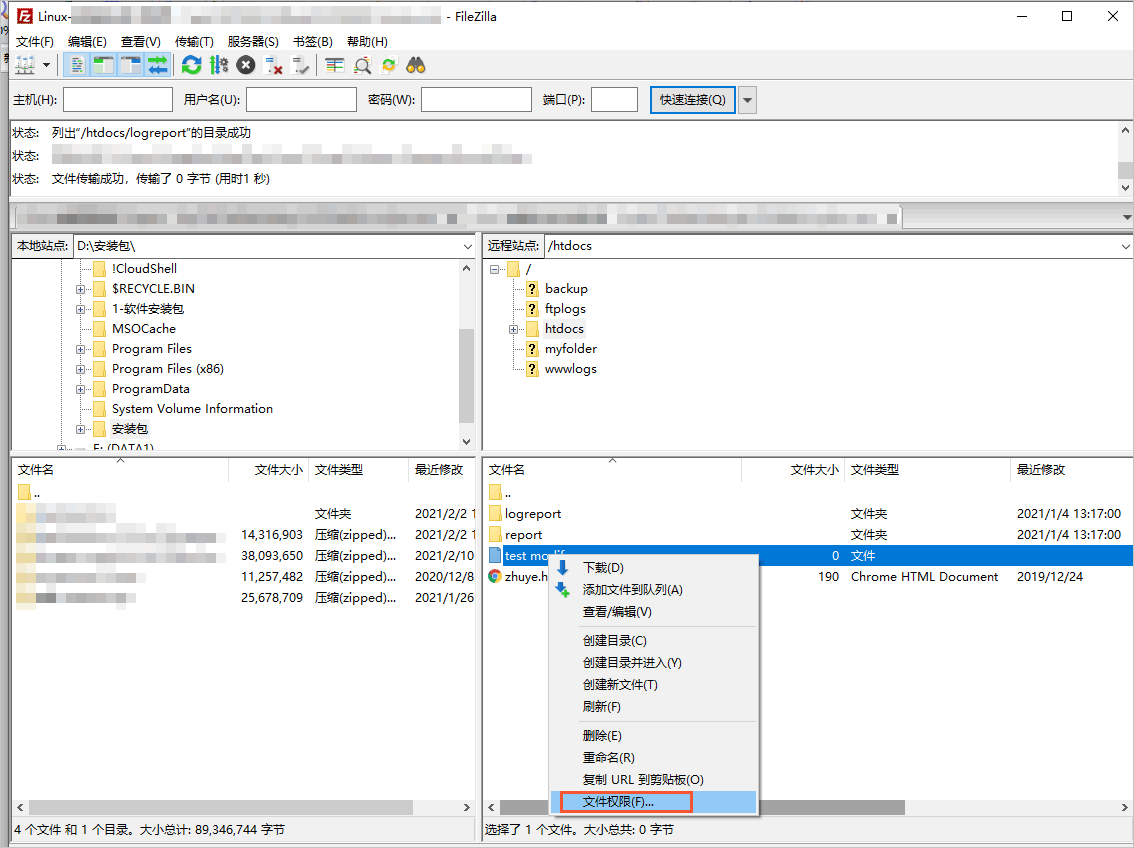
Task: Expand the 安装包 folder node
Action: [80, 429]
